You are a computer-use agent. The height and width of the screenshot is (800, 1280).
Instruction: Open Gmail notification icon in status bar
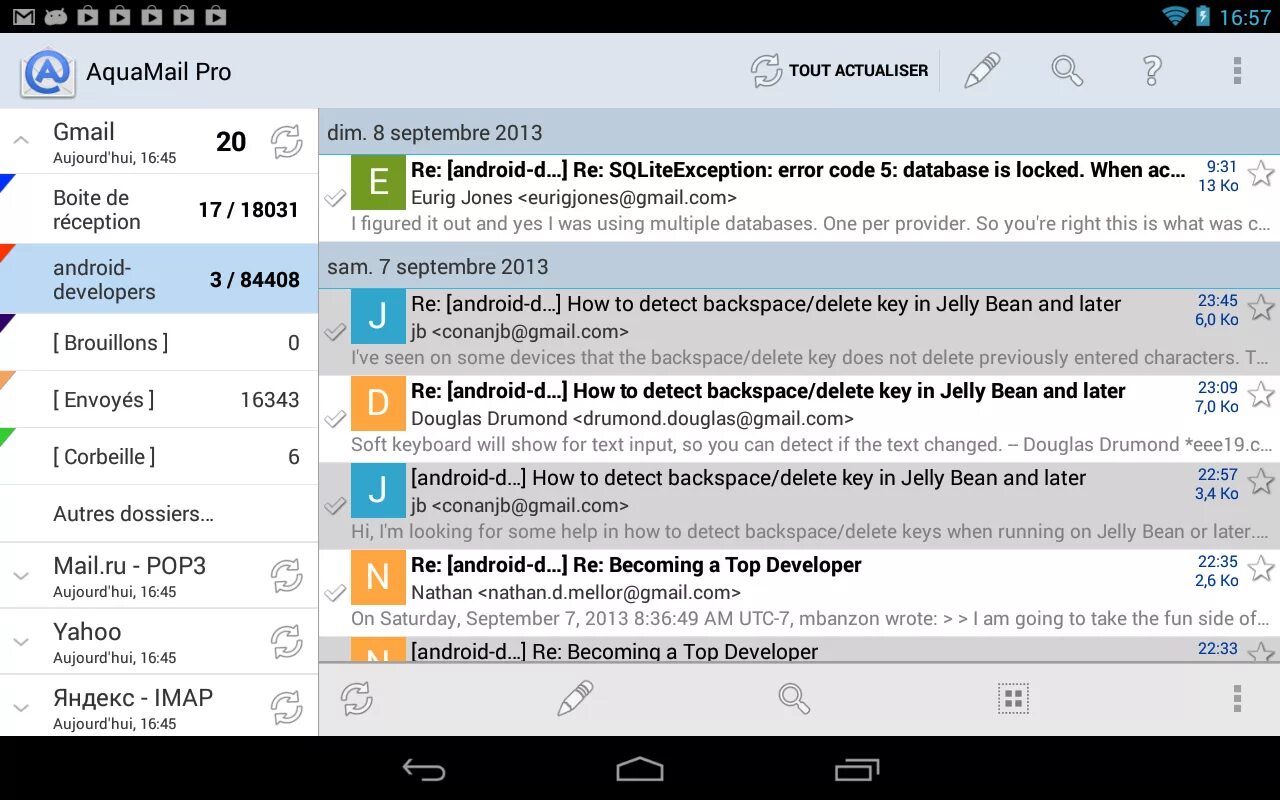point(23,16)
